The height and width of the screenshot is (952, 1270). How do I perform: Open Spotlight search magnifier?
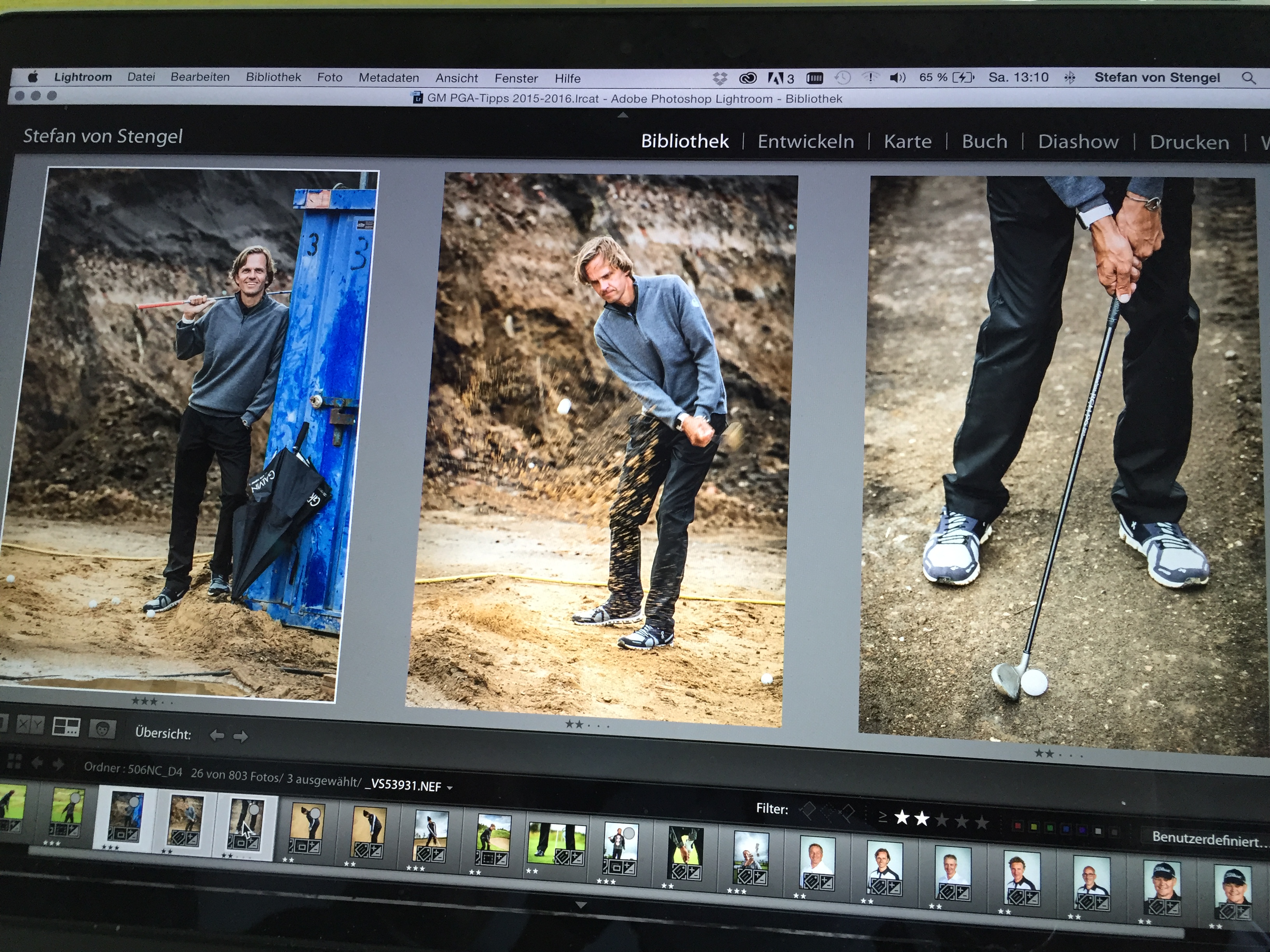pos(1248,78)
